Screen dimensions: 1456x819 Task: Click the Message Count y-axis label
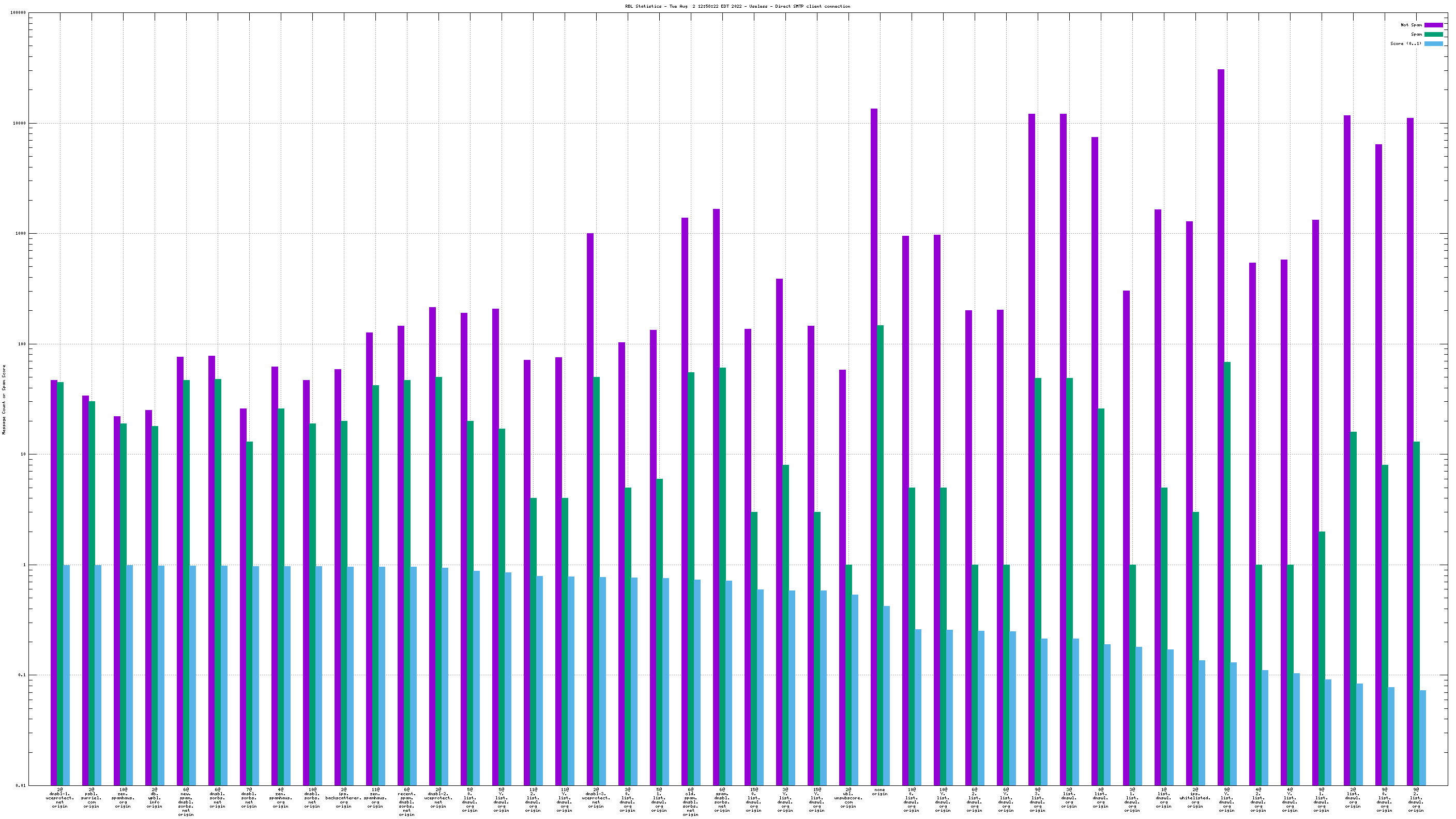(4, 399)
